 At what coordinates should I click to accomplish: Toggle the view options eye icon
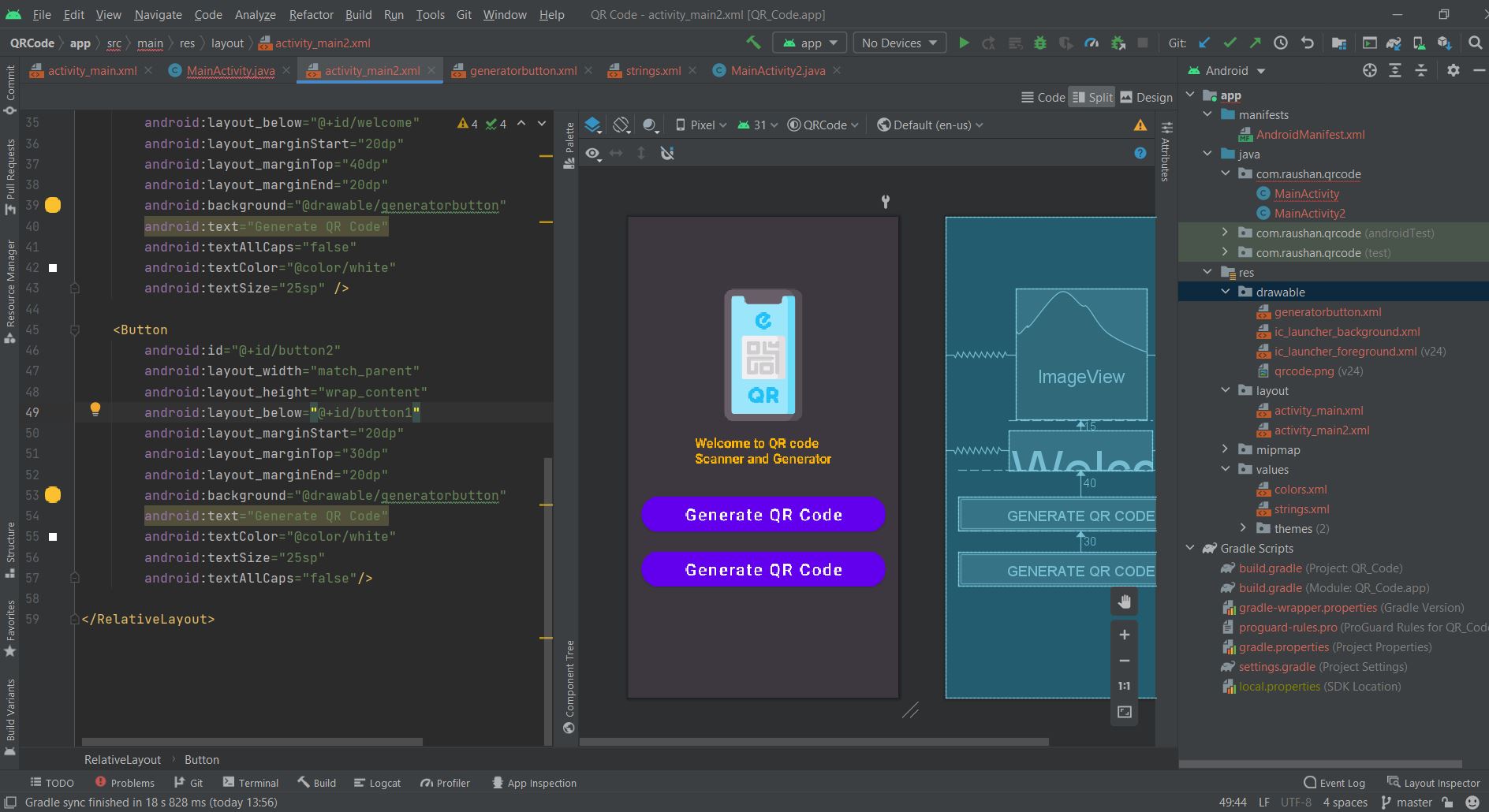click(592, 154)
